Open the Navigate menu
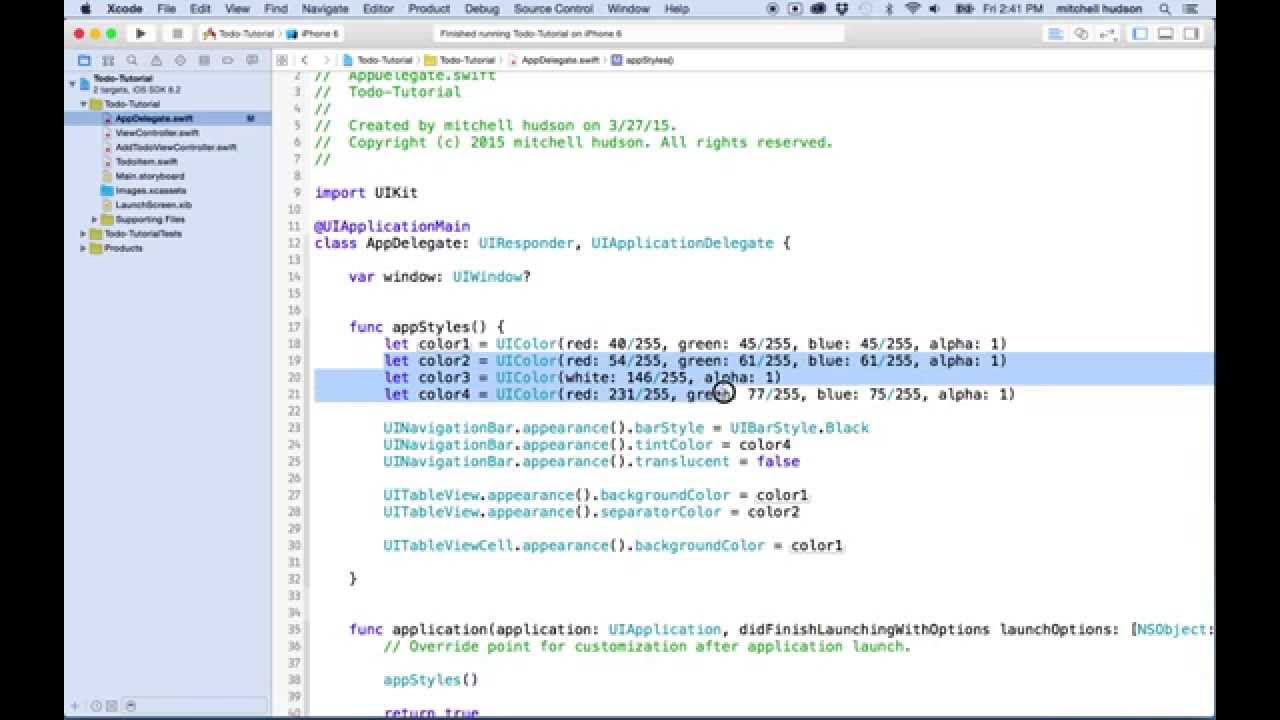The image size is (1280, 720). 325,9
